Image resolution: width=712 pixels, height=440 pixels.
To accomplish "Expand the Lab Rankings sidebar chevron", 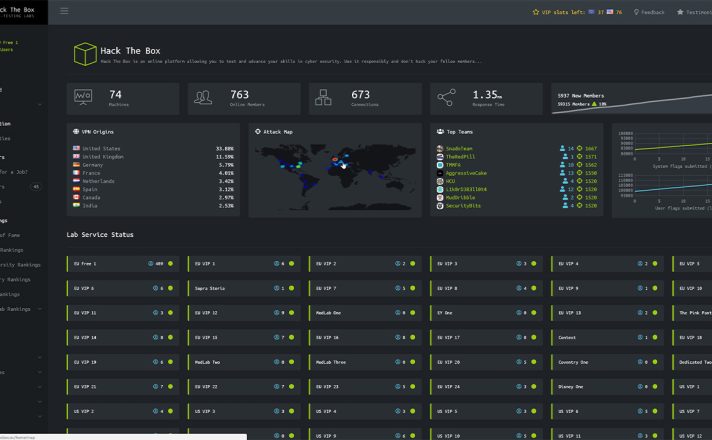I will 40,309.
